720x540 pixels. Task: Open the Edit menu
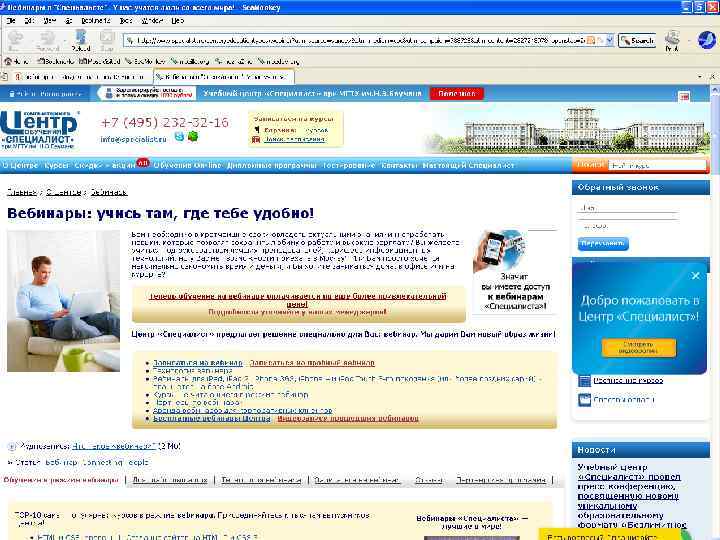pos(29,21)
